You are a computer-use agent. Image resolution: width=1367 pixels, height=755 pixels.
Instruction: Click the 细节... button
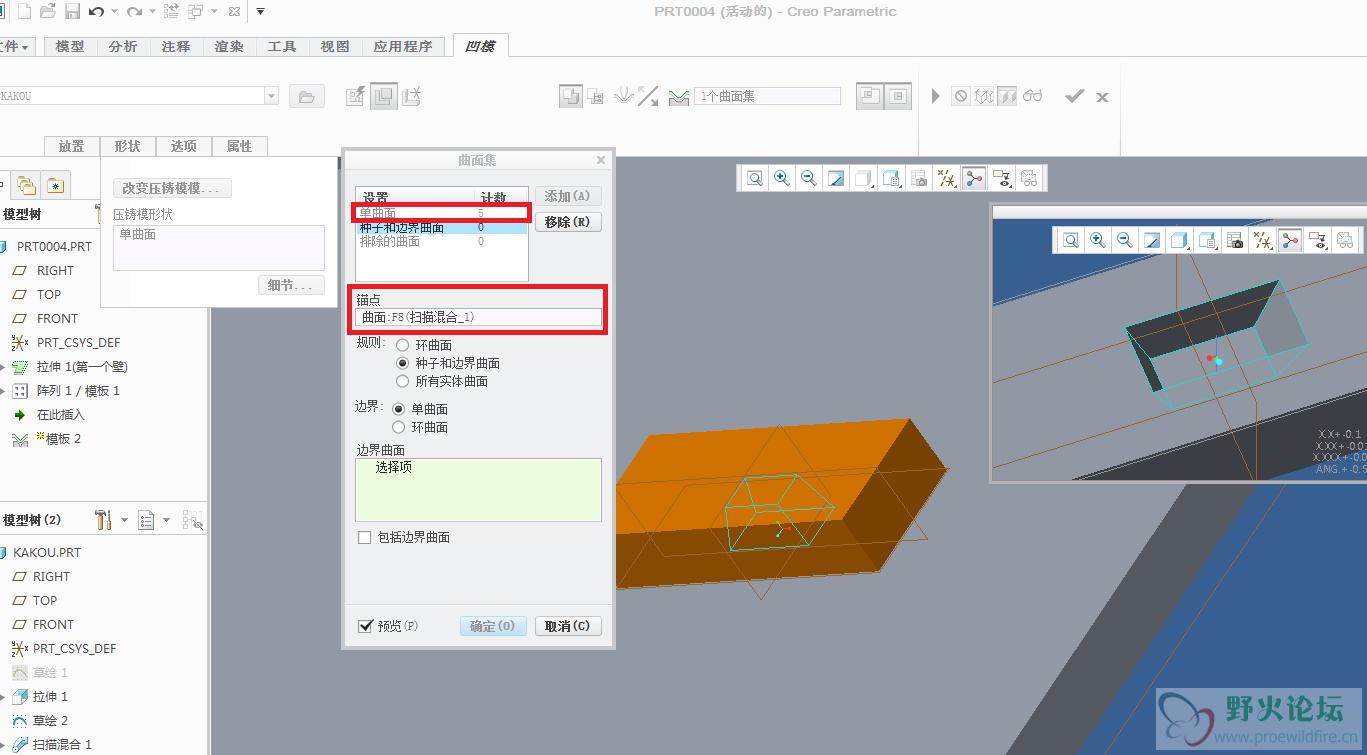point(291,286)
